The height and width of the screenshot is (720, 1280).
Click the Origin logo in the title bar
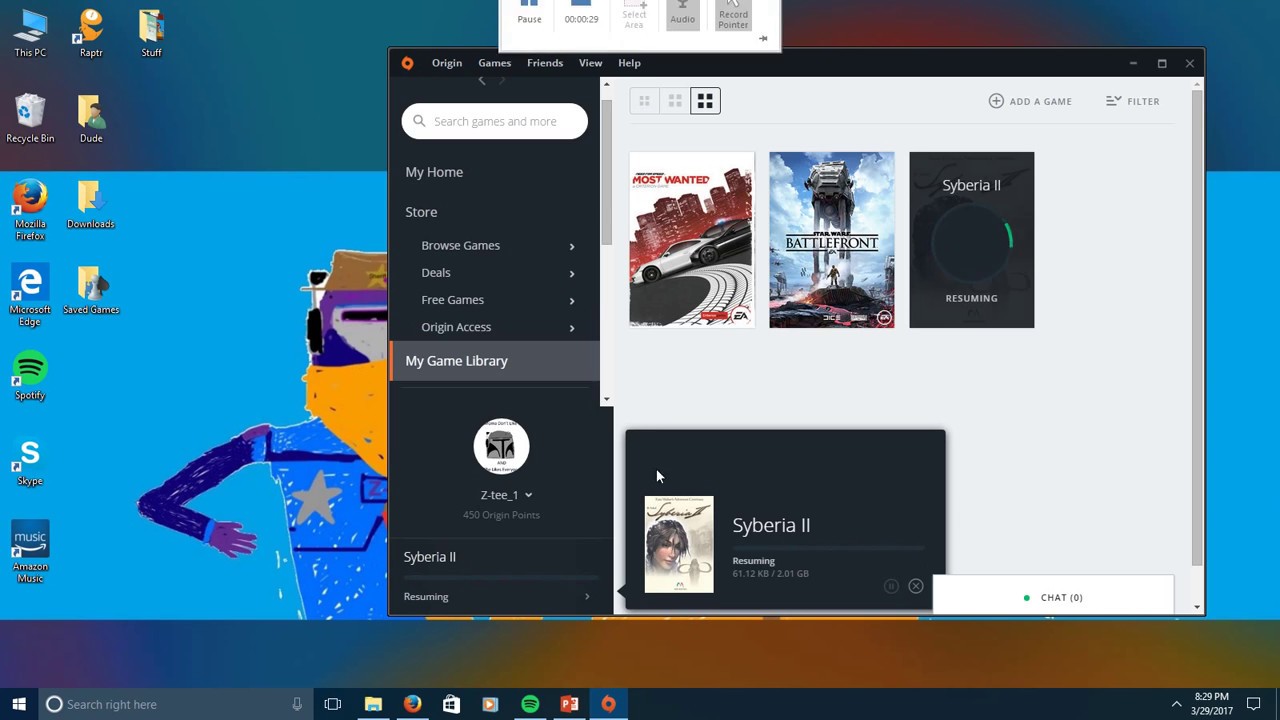[x=407, y=63]
